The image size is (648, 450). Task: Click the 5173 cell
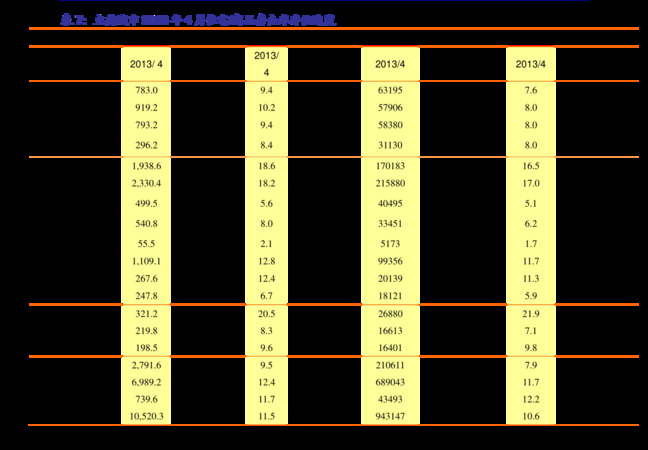click(x=390, y=244)
